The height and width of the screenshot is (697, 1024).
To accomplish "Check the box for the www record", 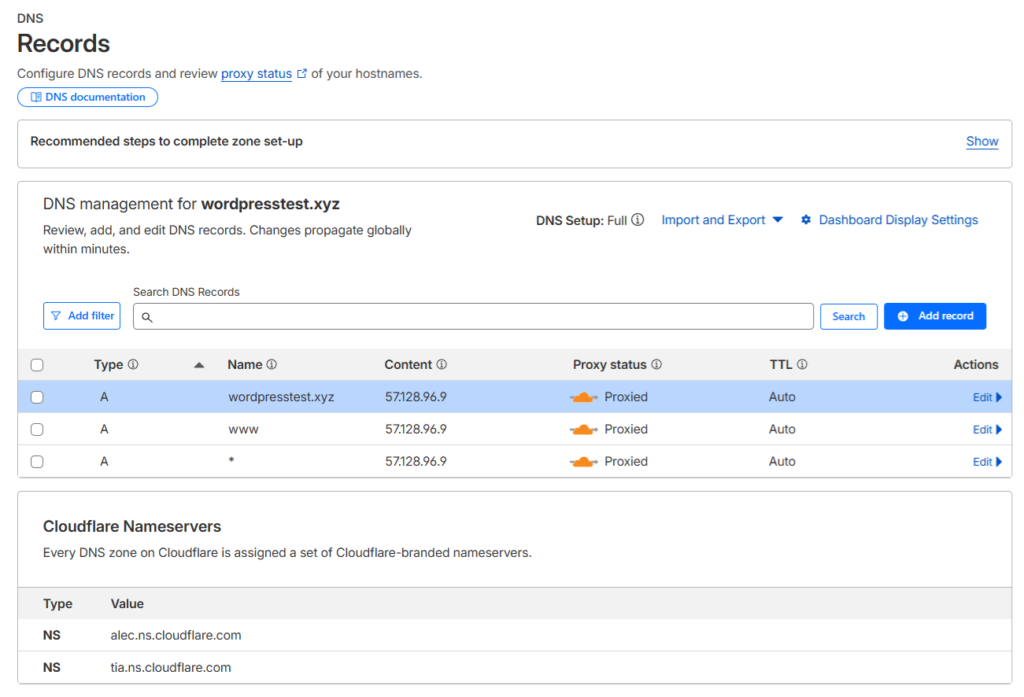I will point(37,429).
